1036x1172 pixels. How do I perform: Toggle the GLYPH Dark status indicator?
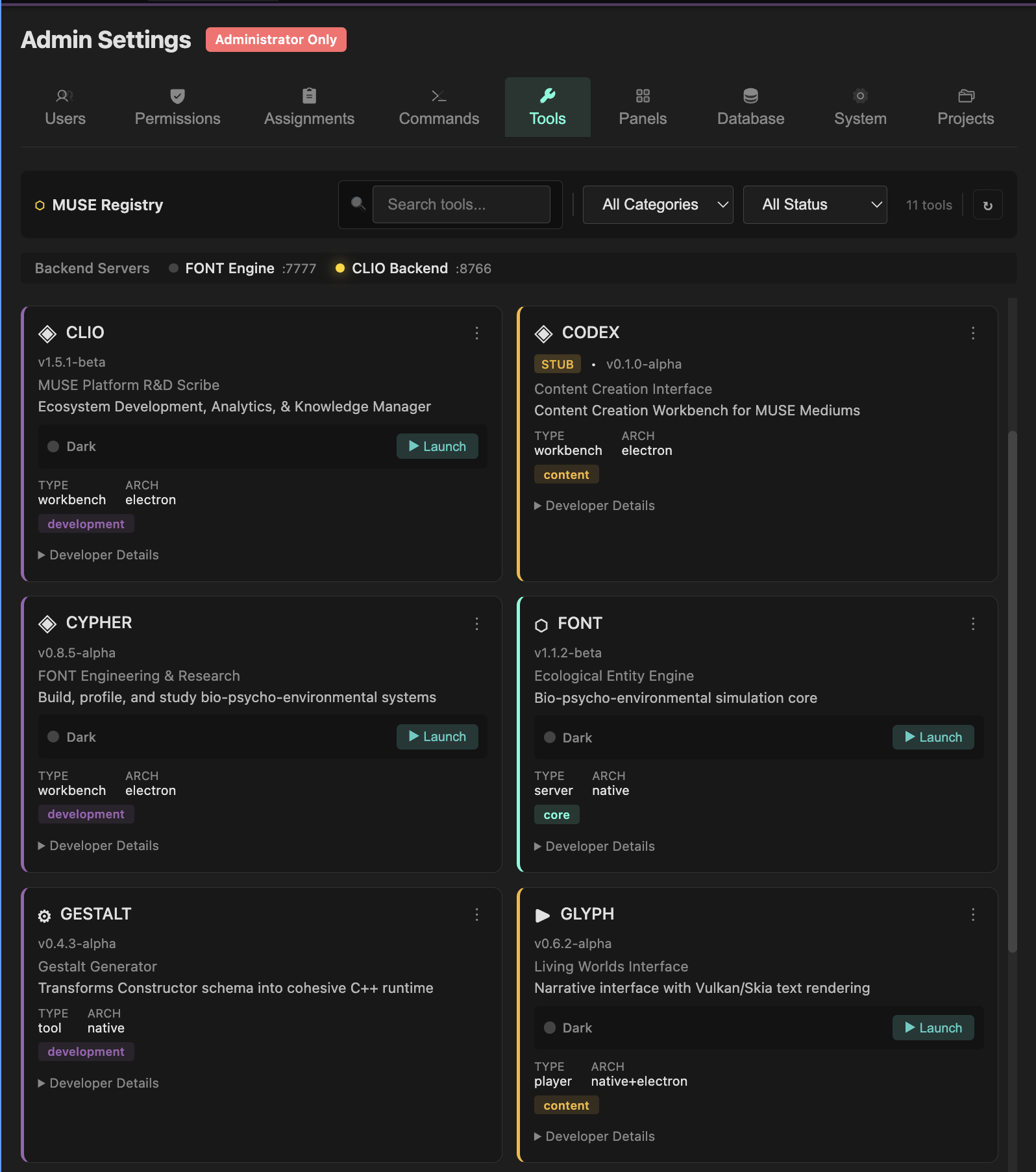550,1027
